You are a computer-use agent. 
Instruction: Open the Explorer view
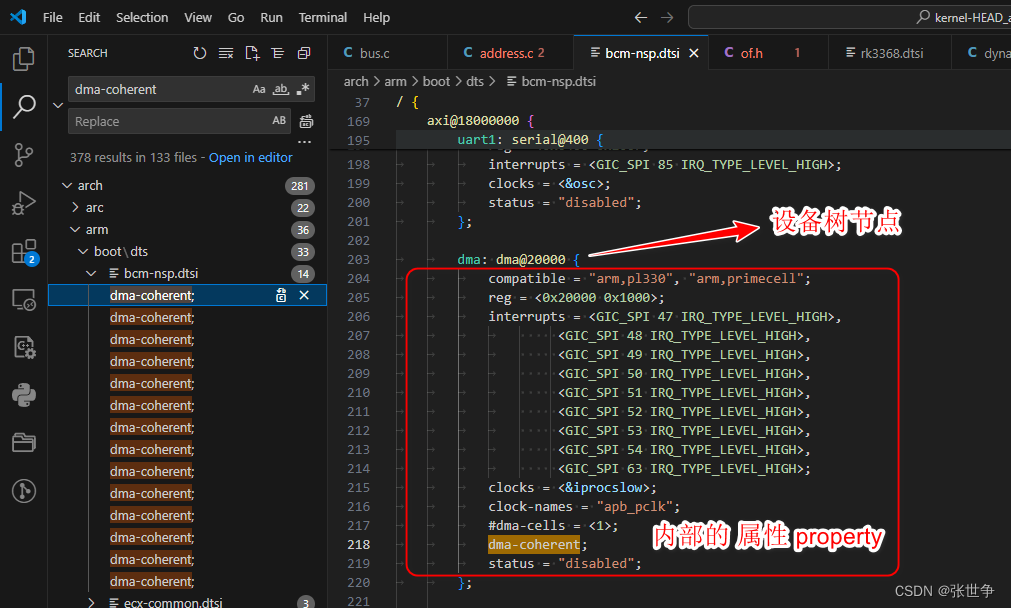point(23,59)
